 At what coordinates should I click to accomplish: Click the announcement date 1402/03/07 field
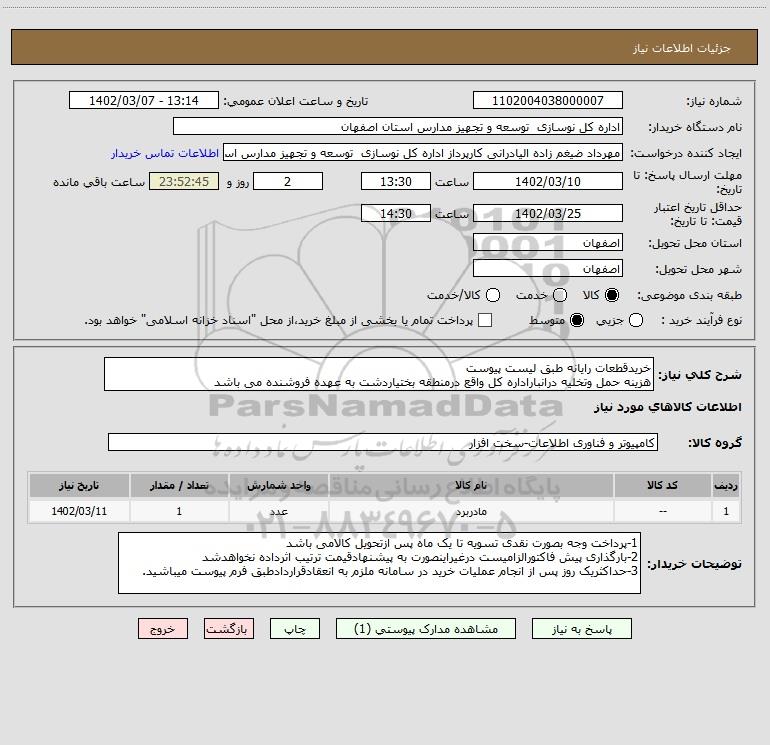click(144, 100)
